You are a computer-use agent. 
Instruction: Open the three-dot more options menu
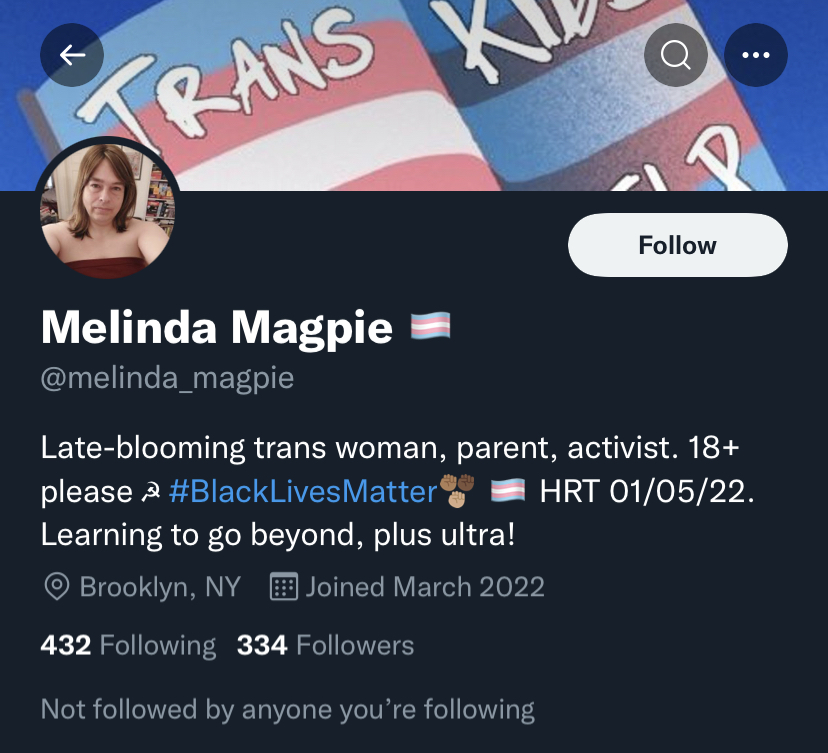pyautogui.click(x=756, y=54)
